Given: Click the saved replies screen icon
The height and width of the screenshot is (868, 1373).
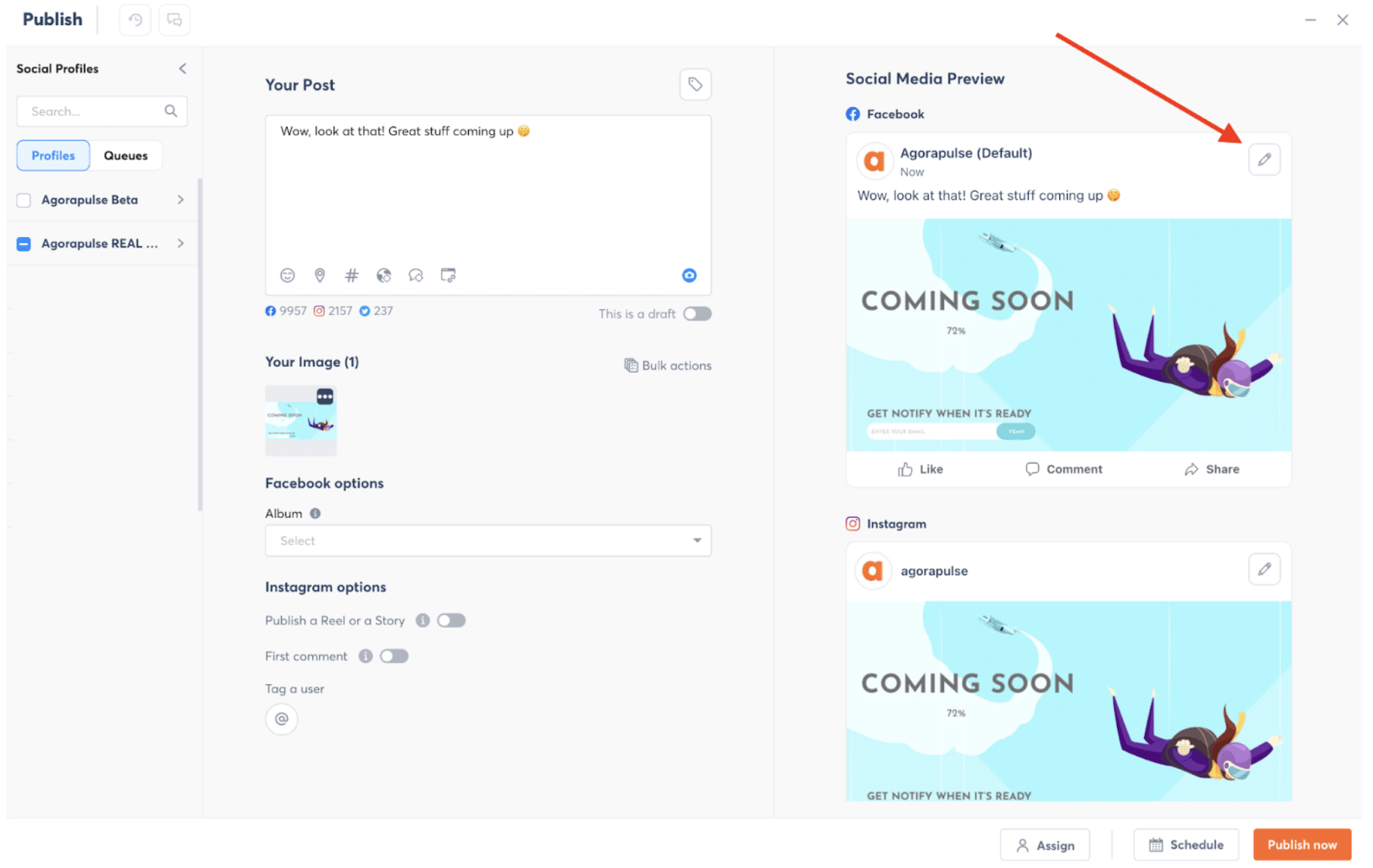Looking at the screenshot, I should pyautogui.click(x=449, y=275).
